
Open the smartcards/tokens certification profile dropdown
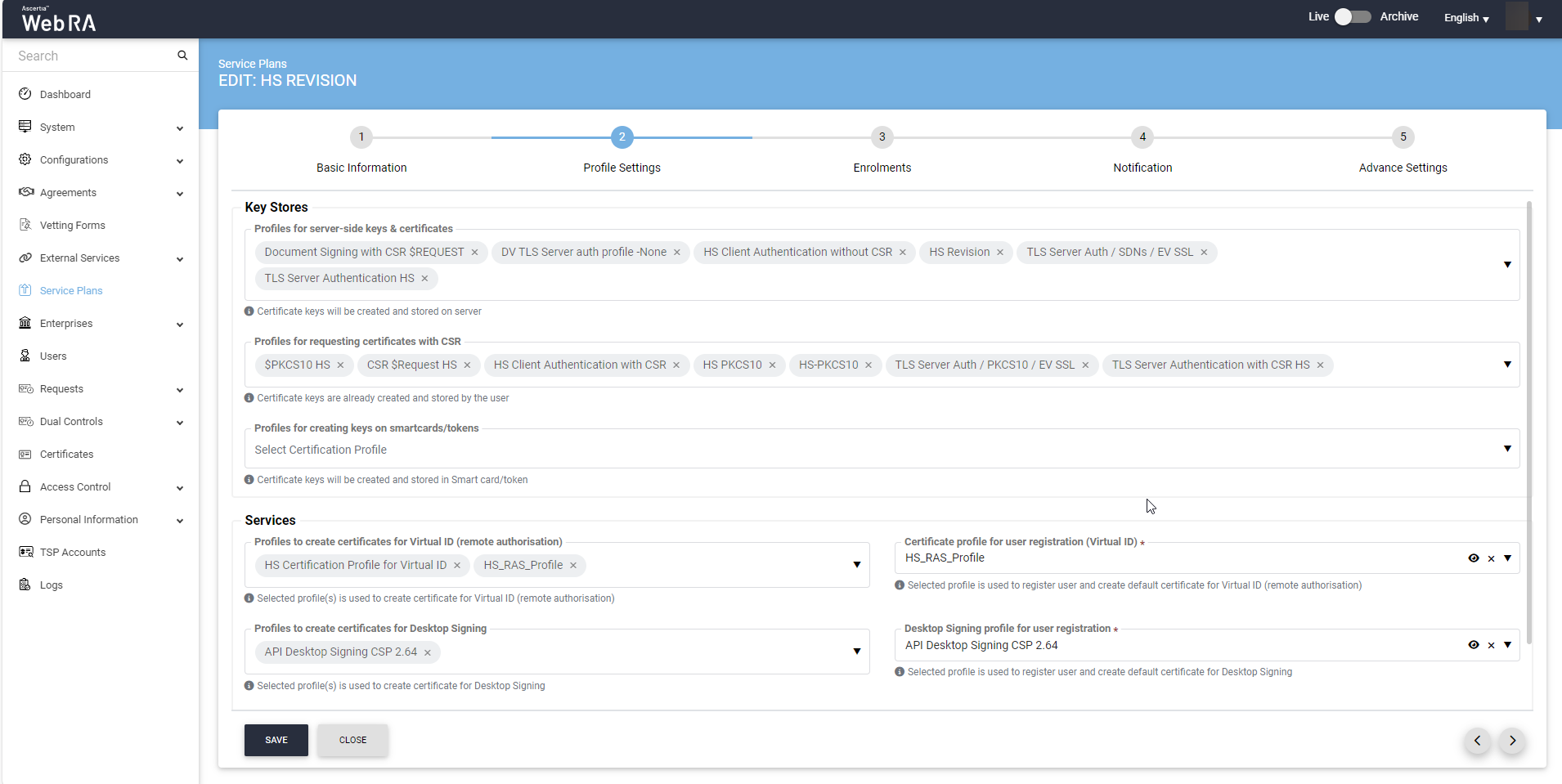coord(1506,449)
